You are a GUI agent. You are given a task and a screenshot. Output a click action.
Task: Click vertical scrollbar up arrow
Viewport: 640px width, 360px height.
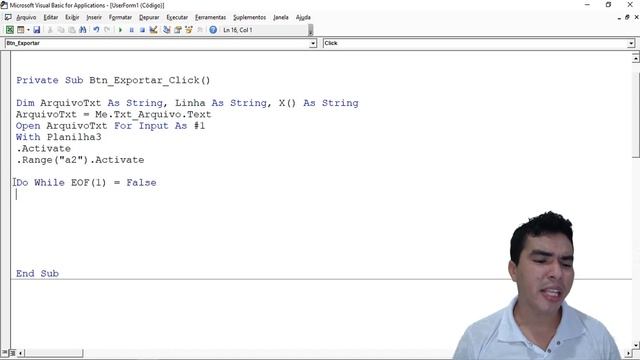(x=636, y=58)
